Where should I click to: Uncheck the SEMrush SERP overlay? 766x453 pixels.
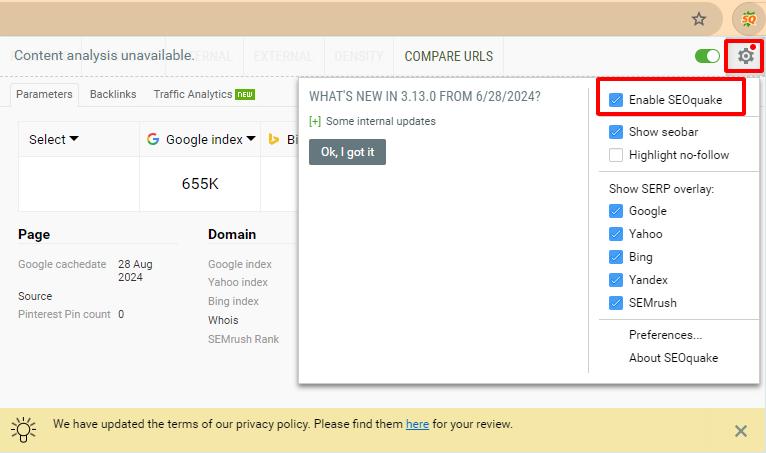point(616,303)
